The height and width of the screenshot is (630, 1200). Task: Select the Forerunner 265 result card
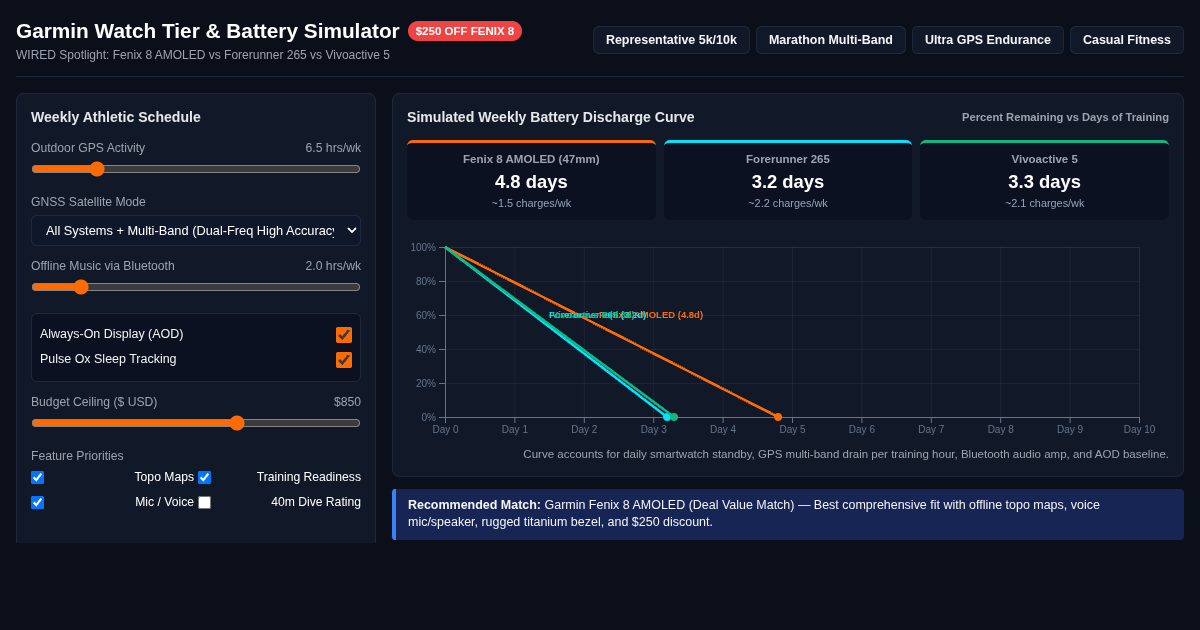(x=788, y=180)
